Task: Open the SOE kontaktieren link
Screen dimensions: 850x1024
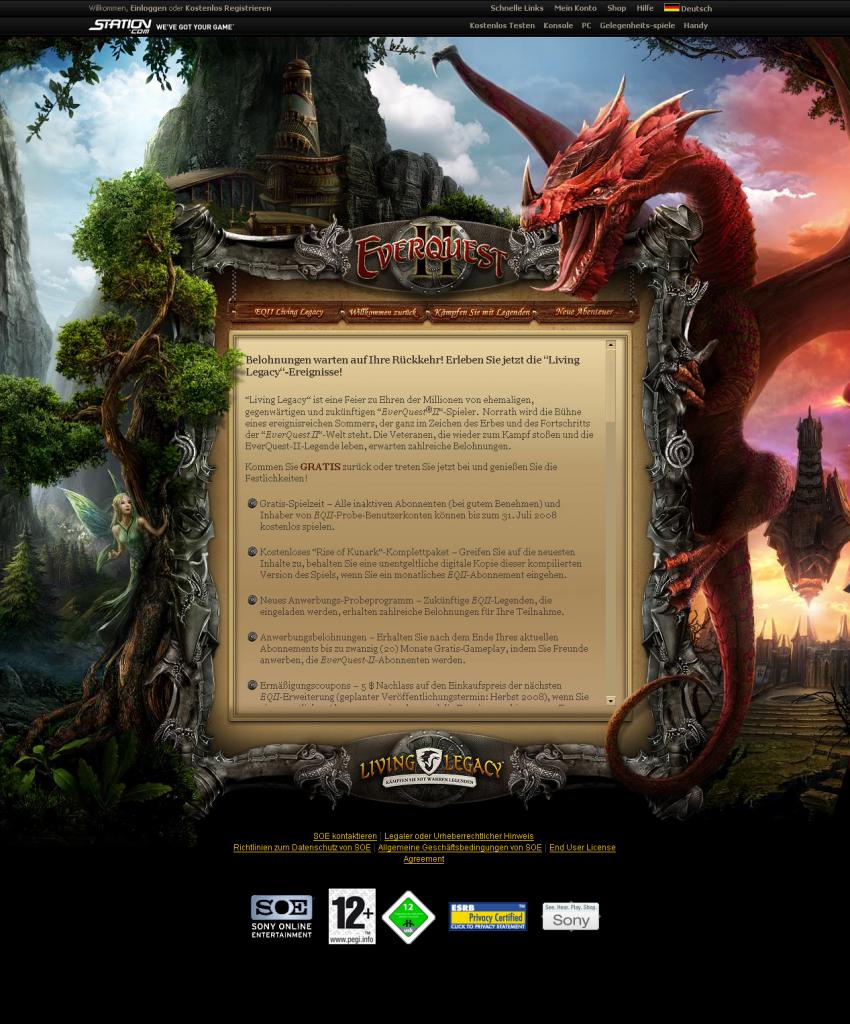Action: tap(345, 836)
